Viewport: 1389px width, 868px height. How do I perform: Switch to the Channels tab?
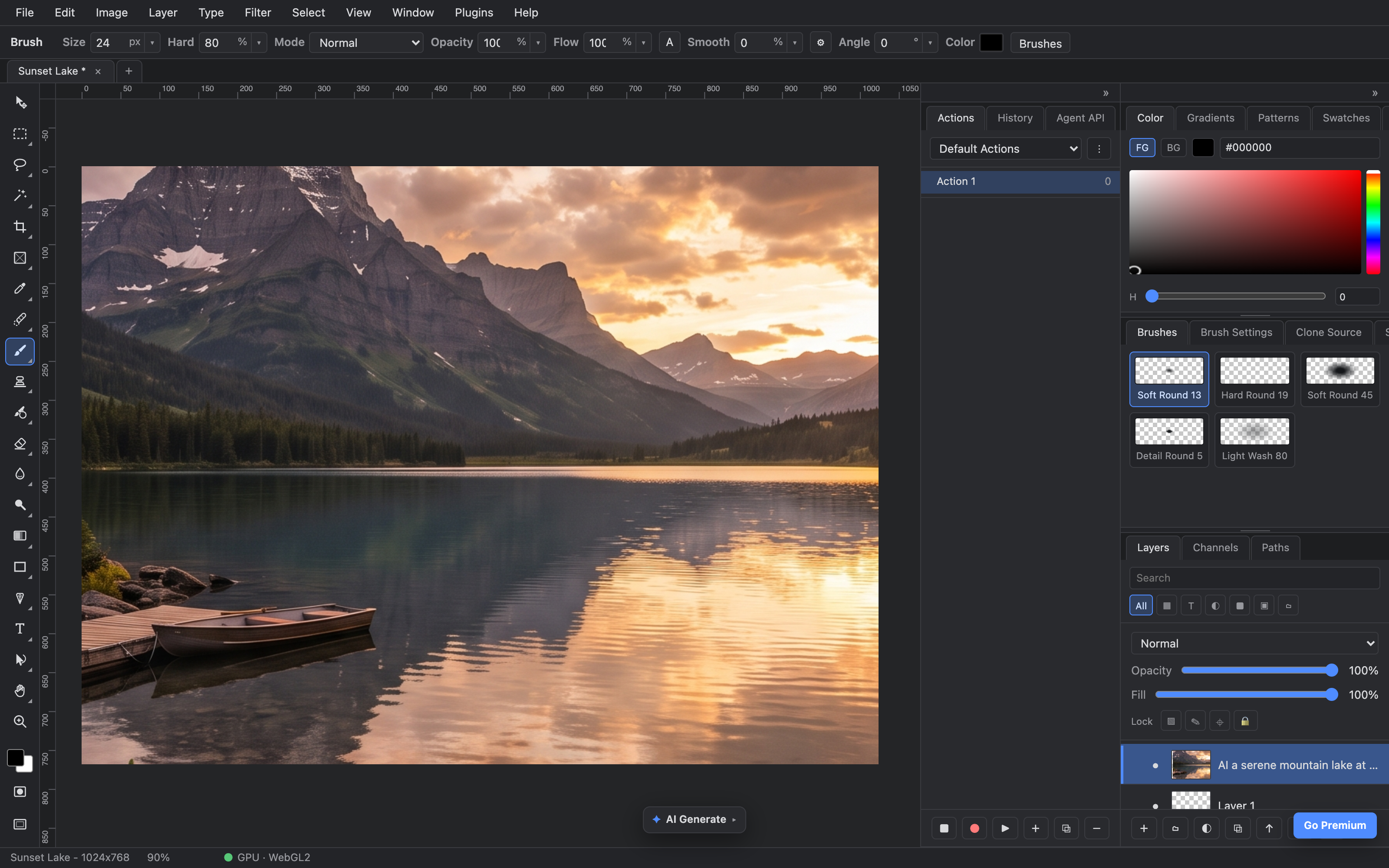coord(1215,548)
